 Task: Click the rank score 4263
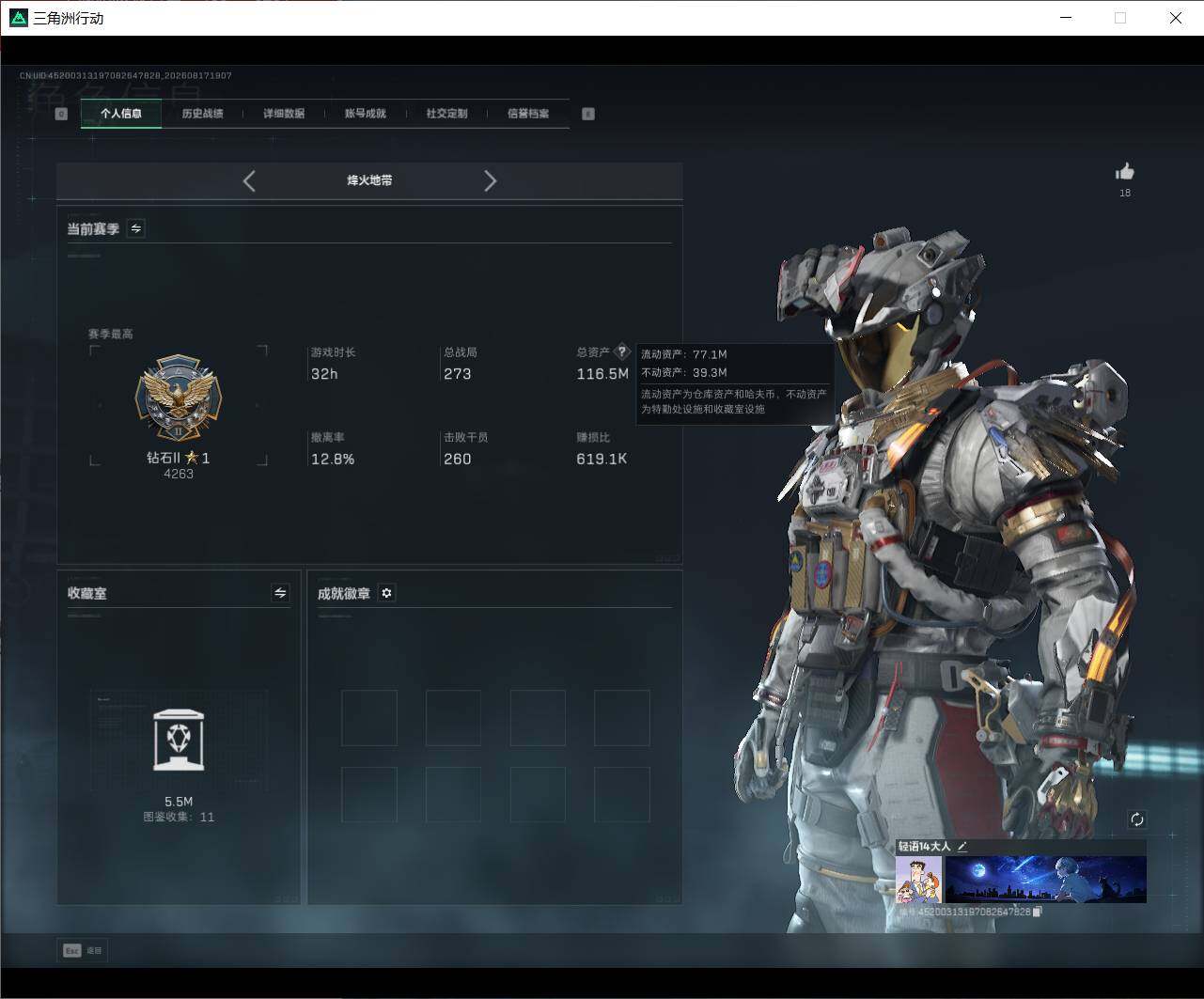tap(179, 474)
